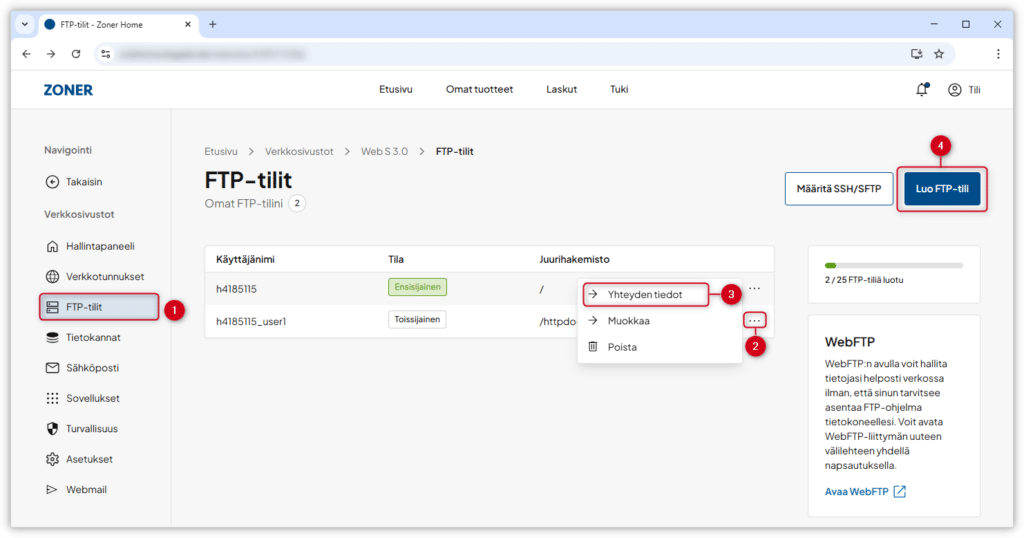Open three-dot menu for h4185115 row
Image resolution: width=1024 pixels, height=538 pixels.
[755, 288]
